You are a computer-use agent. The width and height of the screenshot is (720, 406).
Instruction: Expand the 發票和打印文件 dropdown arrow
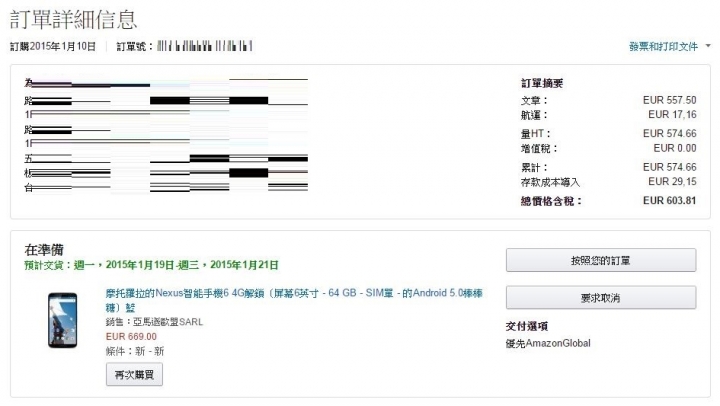(708, 46)
